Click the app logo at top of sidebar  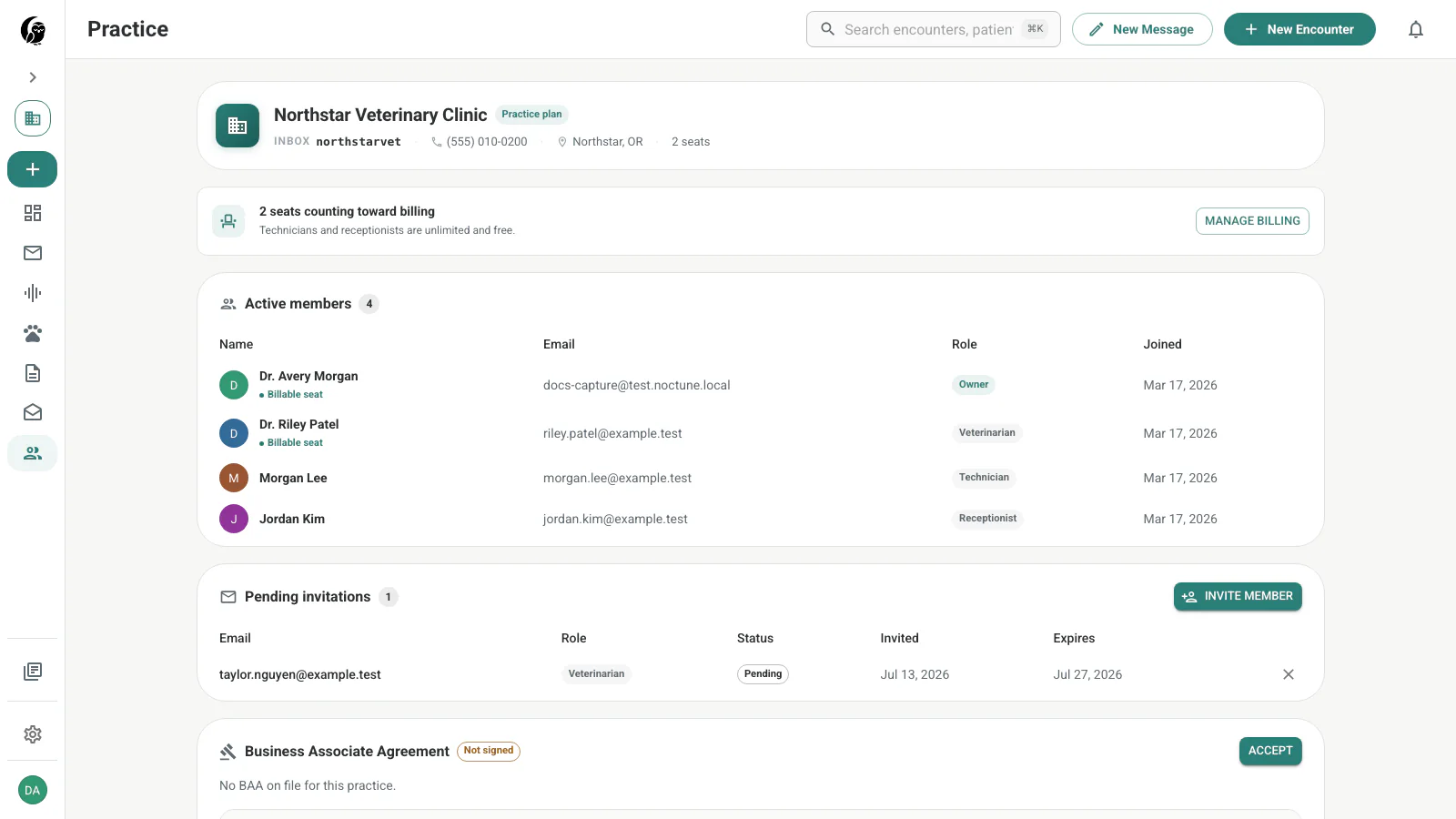pyautogui.click(x=33, y=30)
